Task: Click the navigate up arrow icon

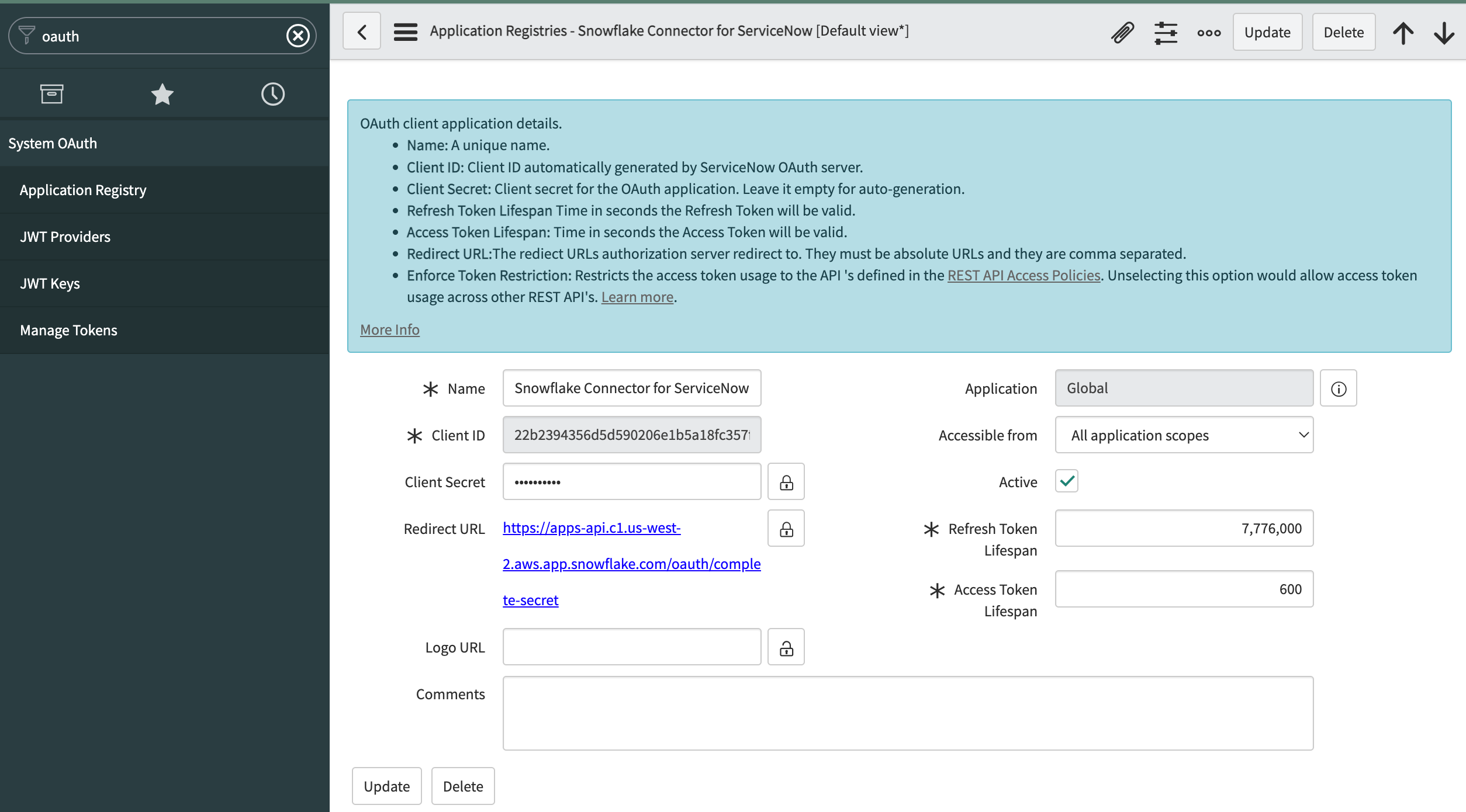Action: tap(1403, 33)
